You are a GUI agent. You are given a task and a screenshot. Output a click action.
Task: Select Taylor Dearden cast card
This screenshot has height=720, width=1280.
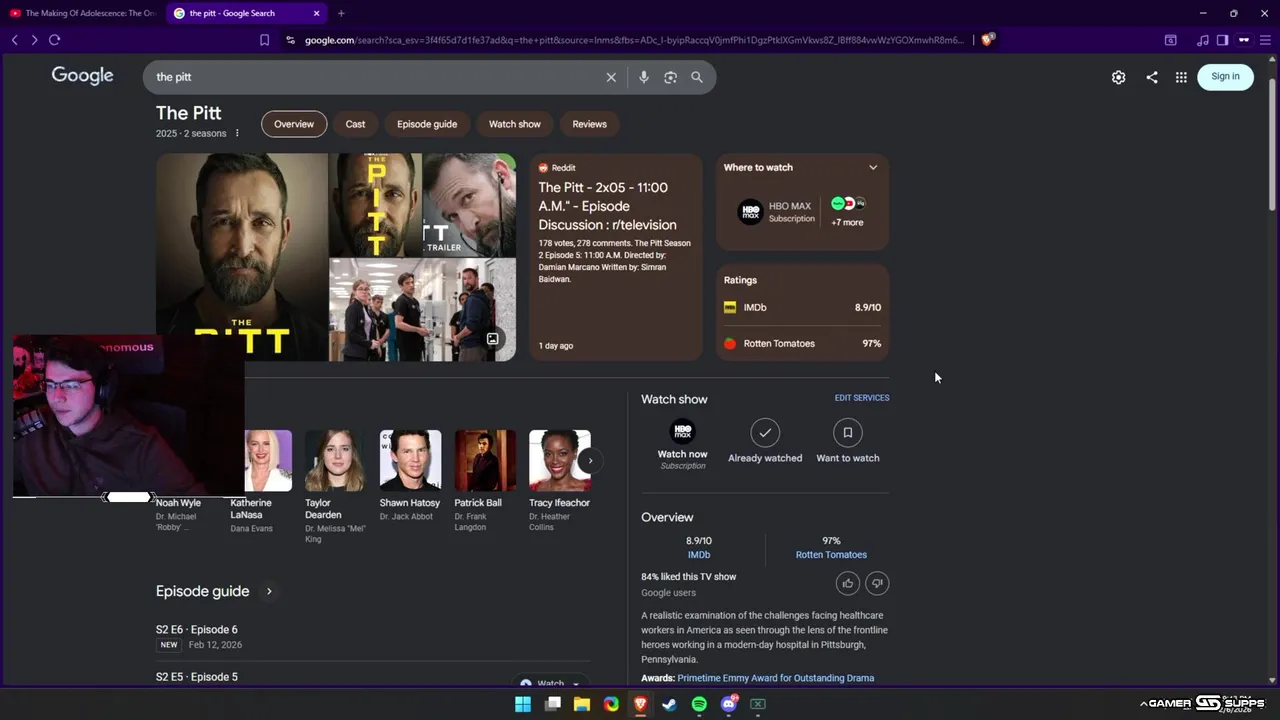pos(335,487)
